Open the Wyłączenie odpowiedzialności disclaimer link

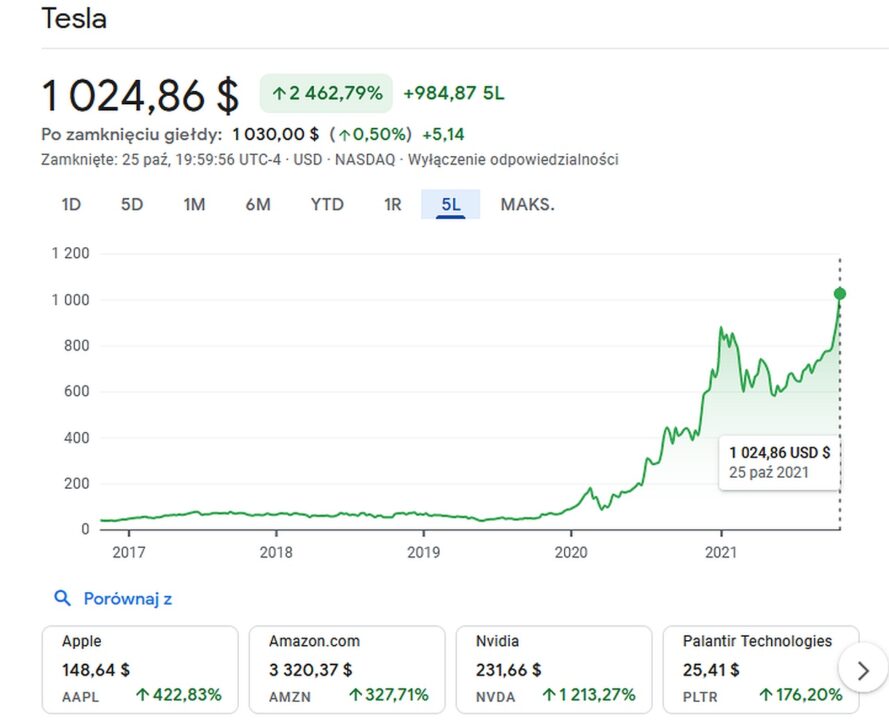[x=513, y=159]
